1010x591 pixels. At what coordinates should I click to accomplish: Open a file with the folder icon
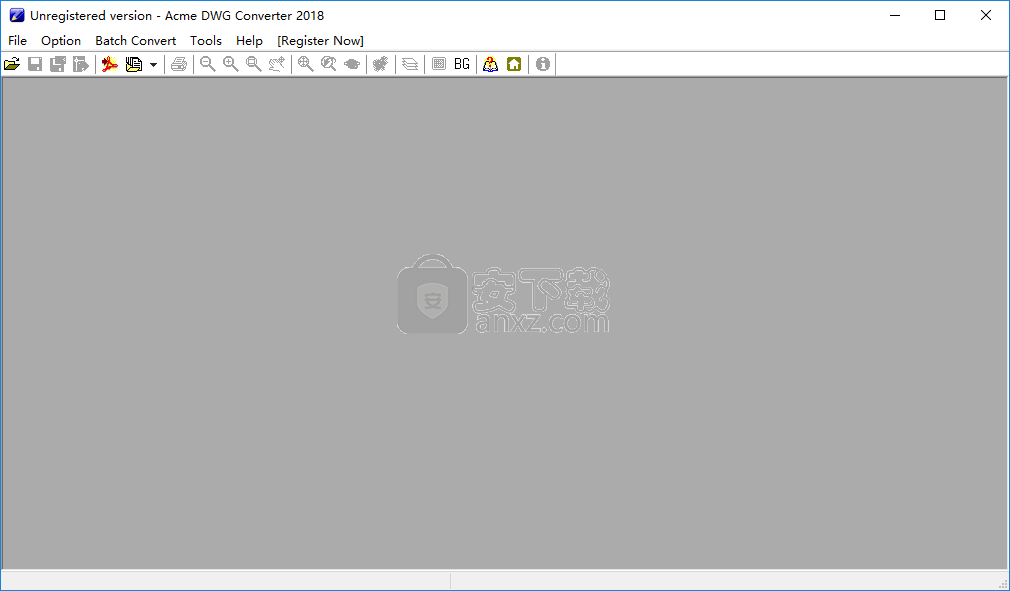12,64
